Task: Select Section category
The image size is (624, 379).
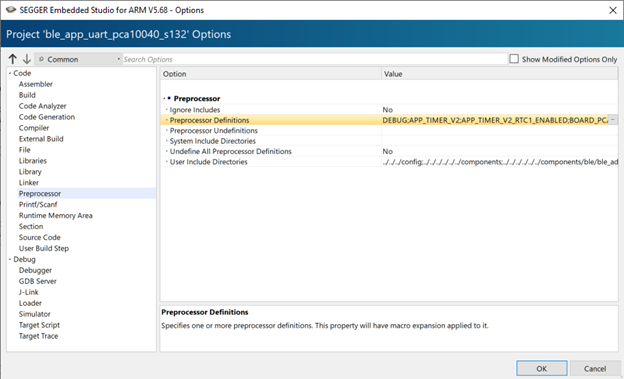Action: pyautogui.click(x=31, y=227)
